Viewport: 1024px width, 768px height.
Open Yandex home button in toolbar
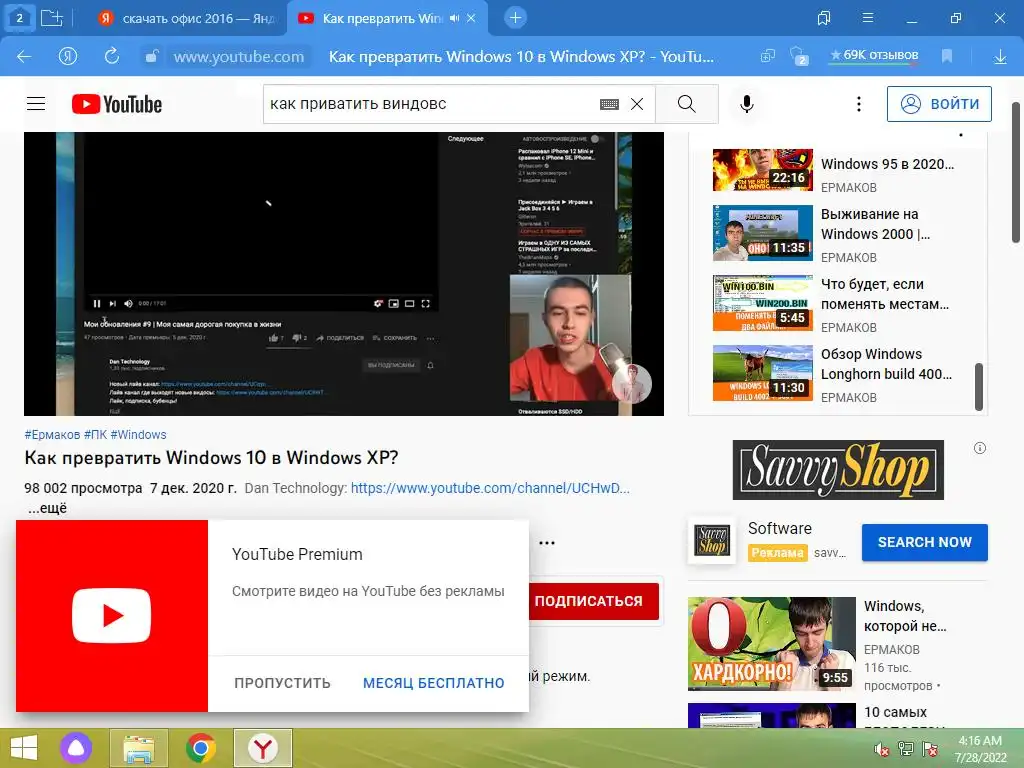tap(68, 57)
